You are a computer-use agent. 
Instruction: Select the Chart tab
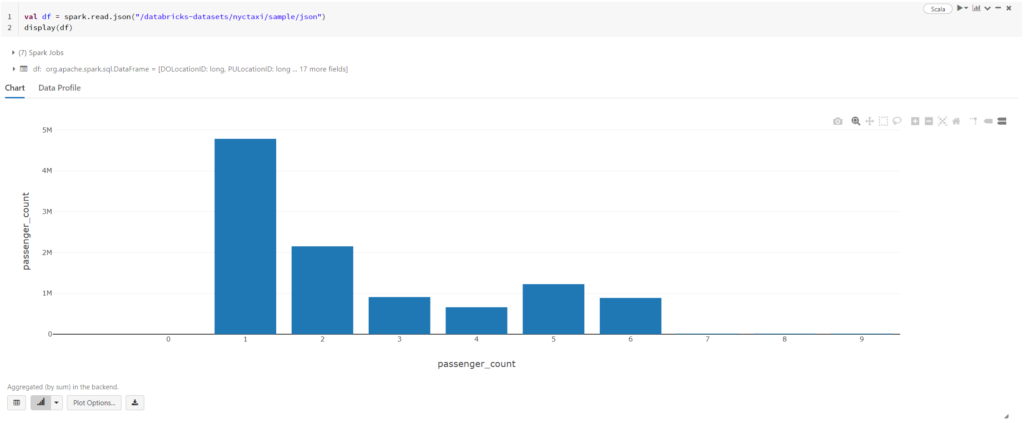click(x=15, y=88)
